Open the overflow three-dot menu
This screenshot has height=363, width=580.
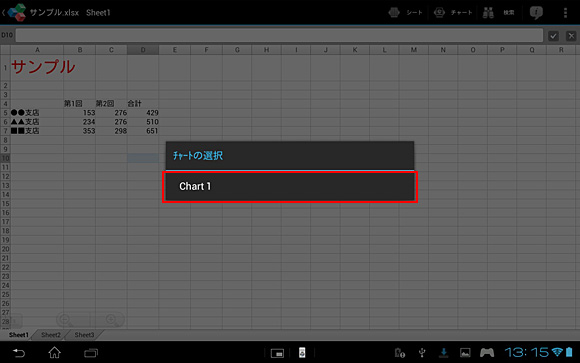[565, 13]
